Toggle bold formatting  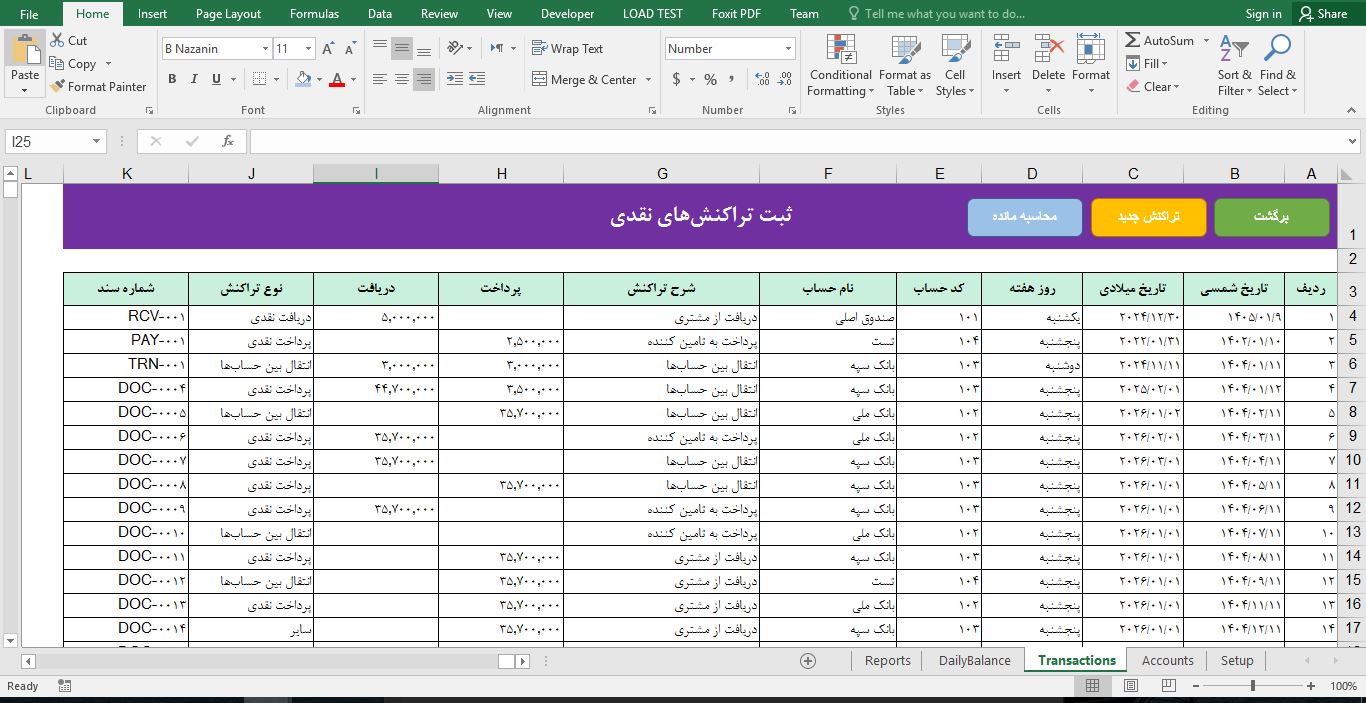pyautogui.click(x=171, y=78)
